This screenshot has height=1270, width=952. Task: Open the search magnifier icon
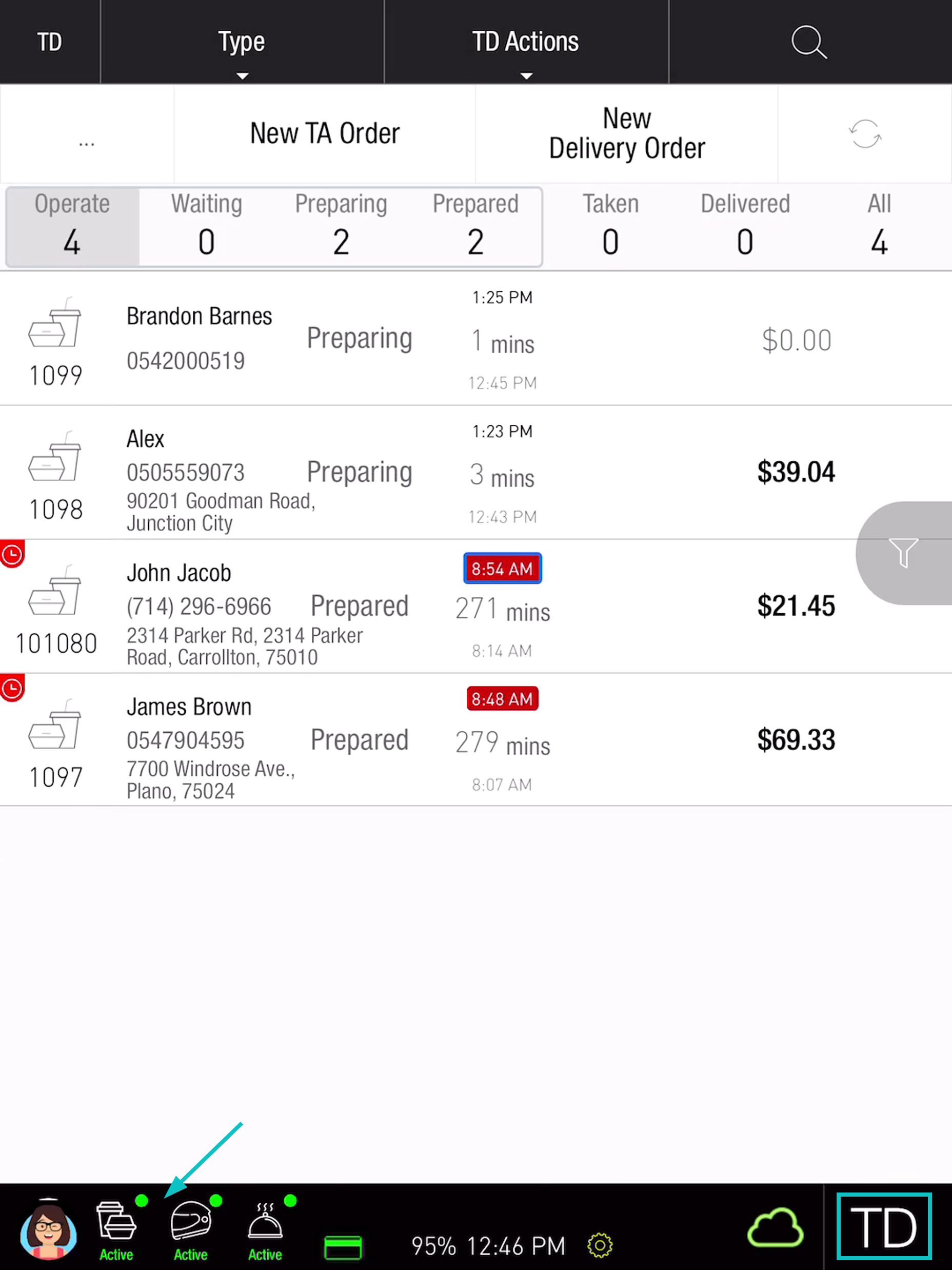click(x=809, y=42)
